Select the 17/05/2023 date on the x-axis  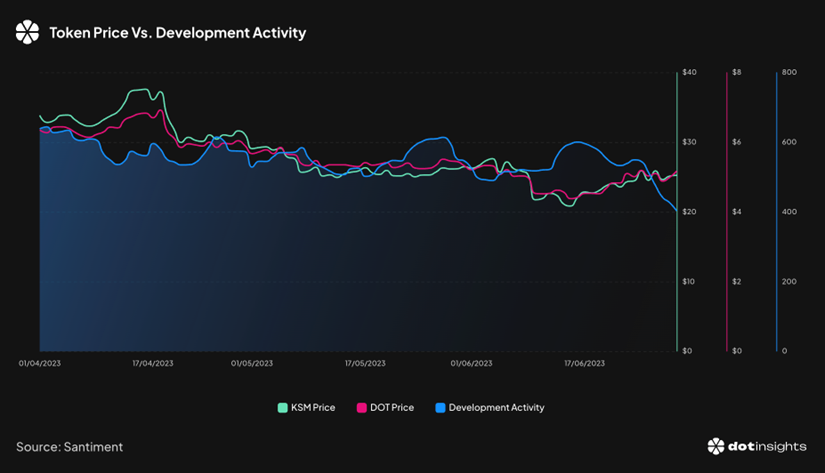pos(365,364)
